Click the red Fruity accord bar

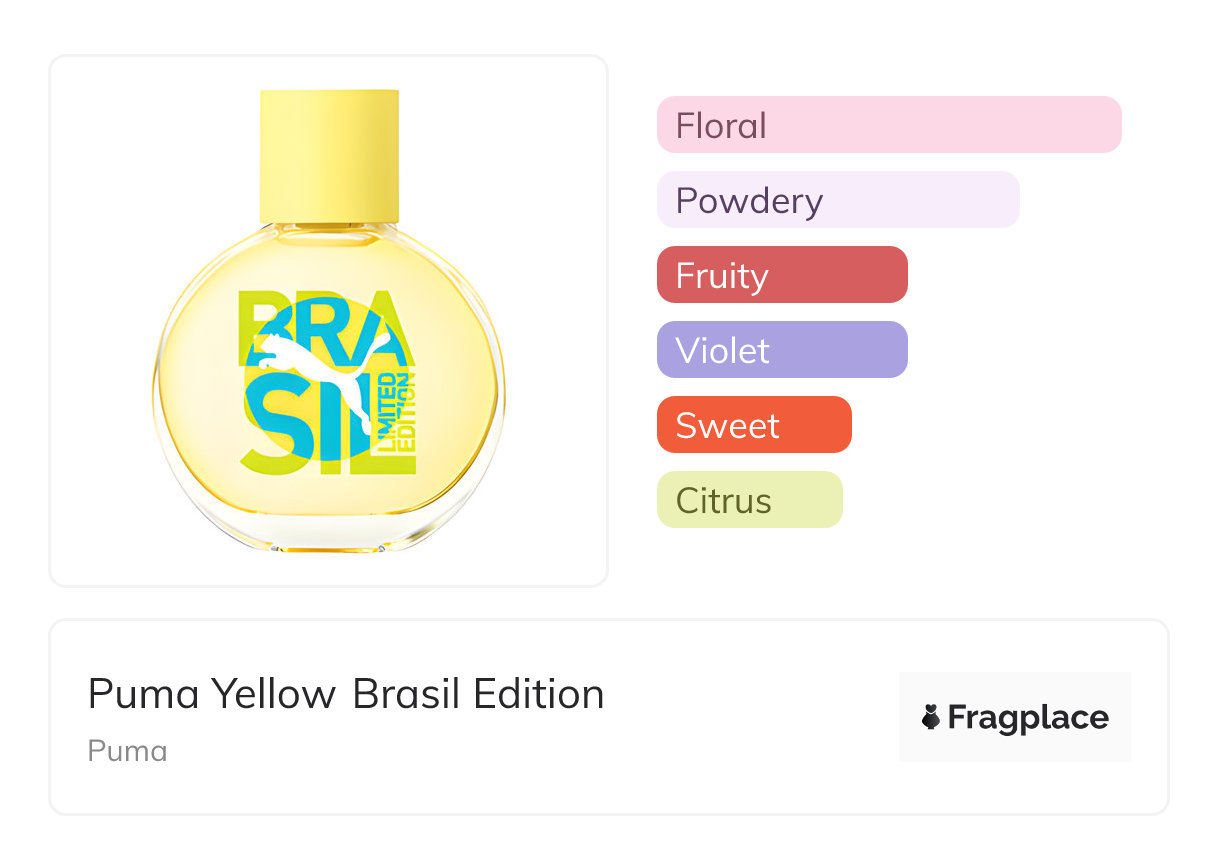782,275
